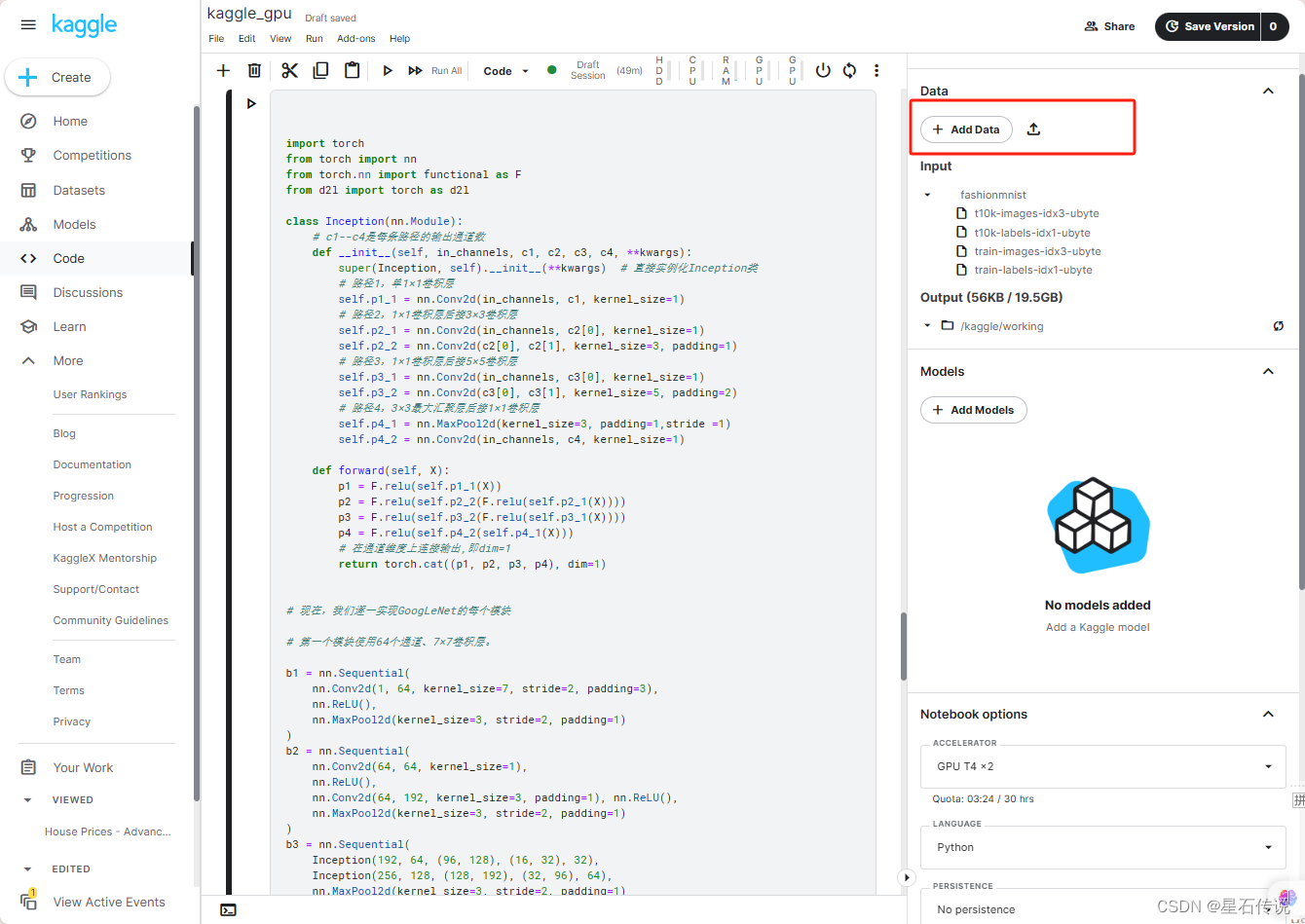The height and width of the screenshot is (924, 1305).
Task: Open the File menu
Action: coord(216,39)
